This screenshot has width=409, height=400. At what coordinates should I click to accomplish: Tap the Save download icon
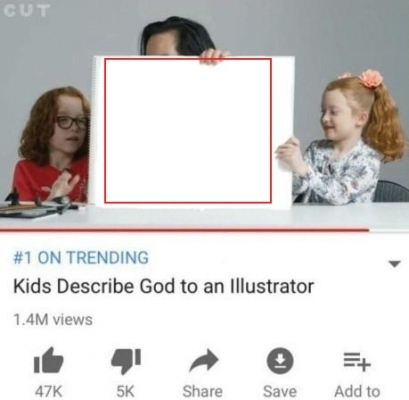tap(280, 361)
